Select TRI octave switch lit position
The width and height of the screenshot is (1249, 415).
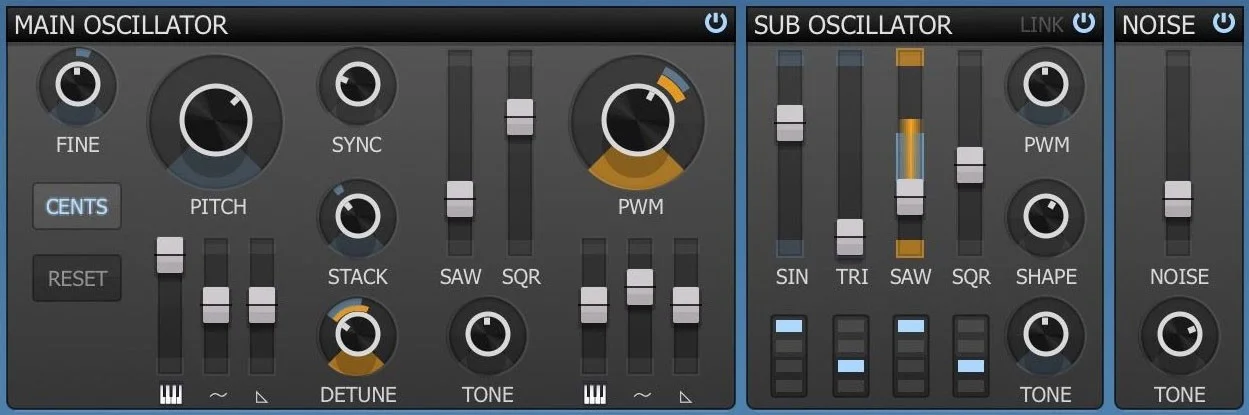tap(850, 366)
